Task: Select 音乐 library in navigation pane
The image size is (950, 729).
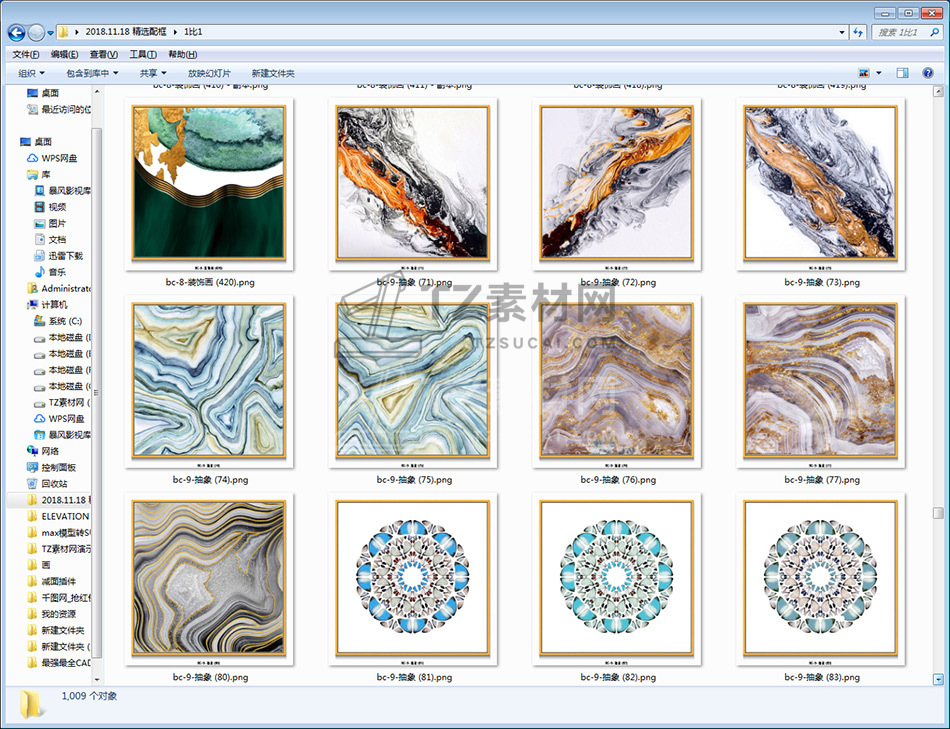Action: [x=57, y=272]
